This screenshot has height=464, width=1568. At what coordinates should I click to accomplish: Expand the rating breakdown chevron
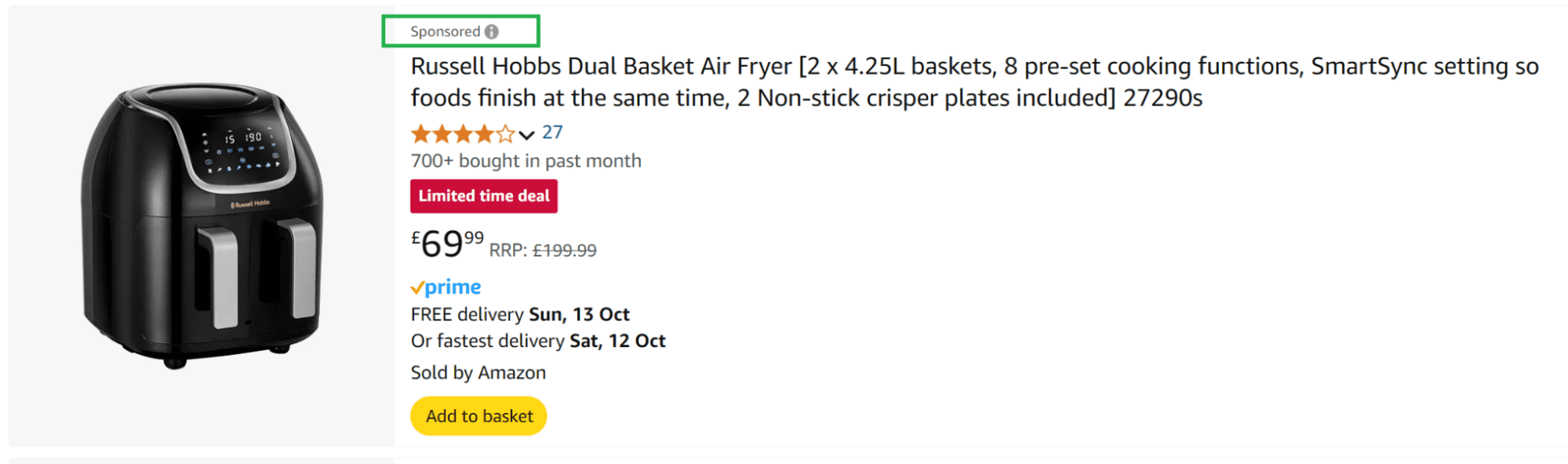[x=526, y=135]
